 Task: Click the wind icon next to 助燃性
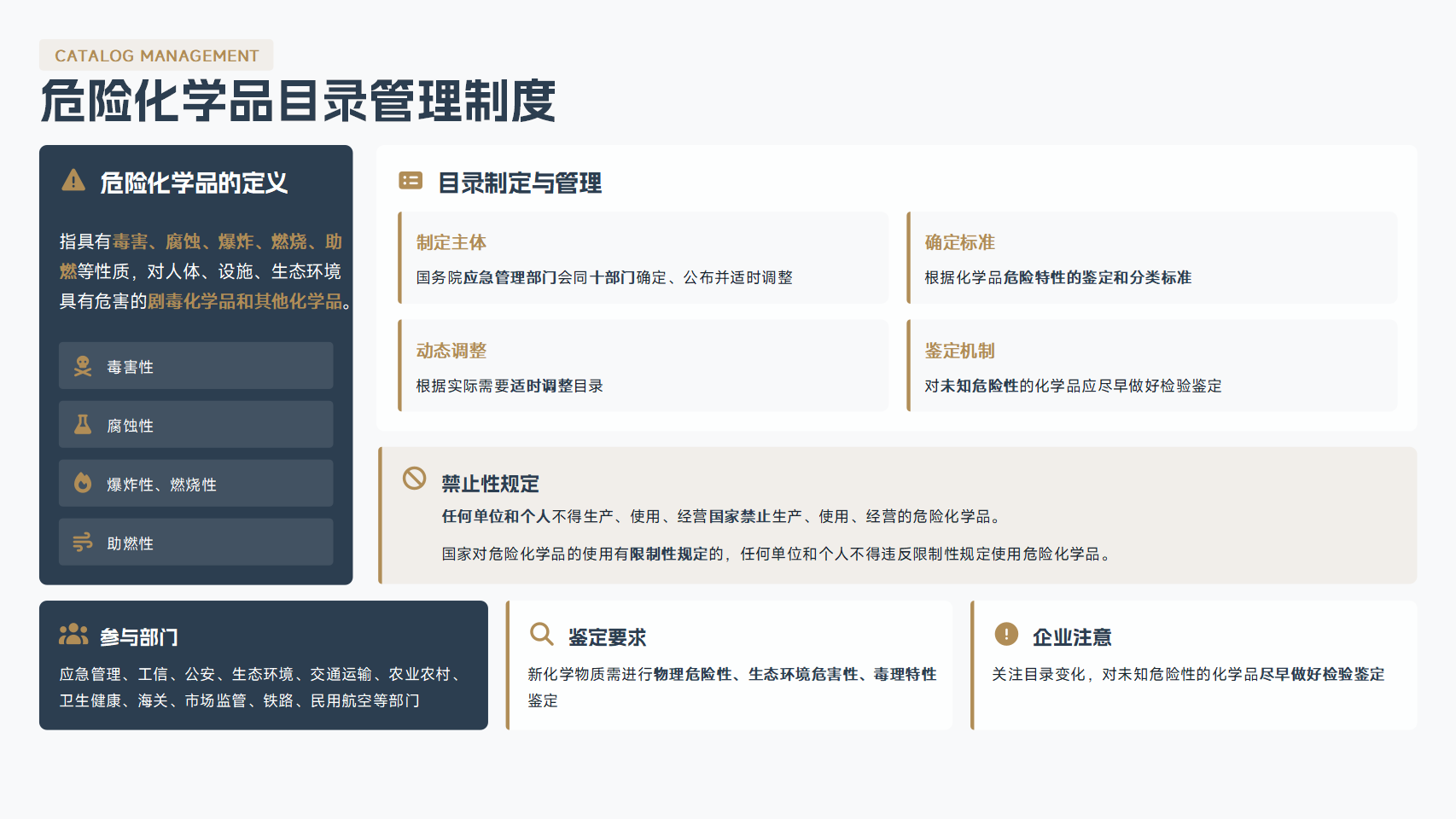pos(83,543)
